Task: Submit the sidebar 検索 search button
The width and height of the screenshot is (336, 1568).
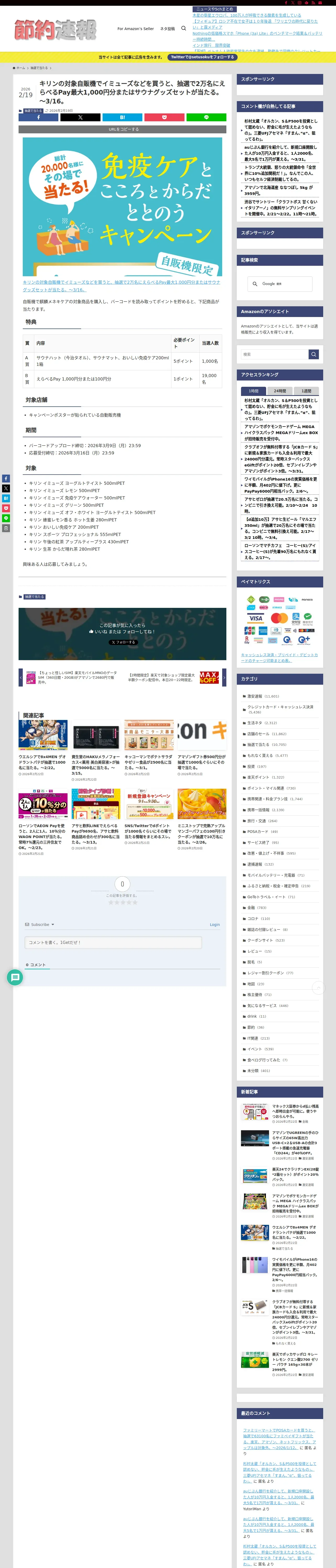Action: [x=313, y=354]
